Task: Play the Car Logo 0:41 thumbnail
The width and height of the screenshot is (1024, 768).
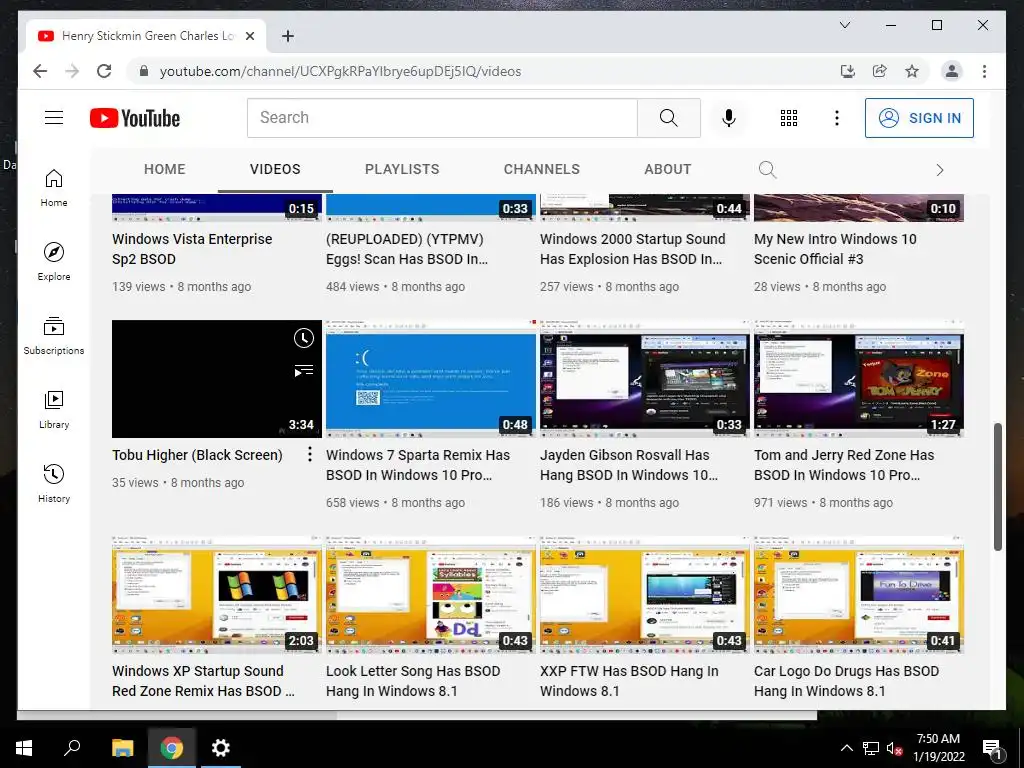Action: pos(859,595)
